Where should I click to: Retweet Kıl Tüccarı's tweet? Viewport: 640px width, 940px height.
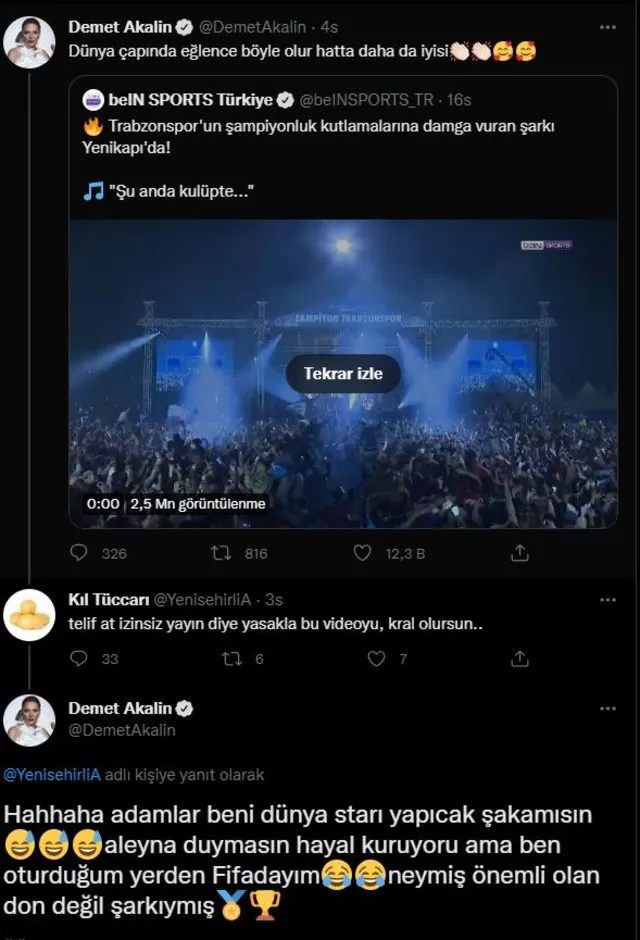pos(230,659)
